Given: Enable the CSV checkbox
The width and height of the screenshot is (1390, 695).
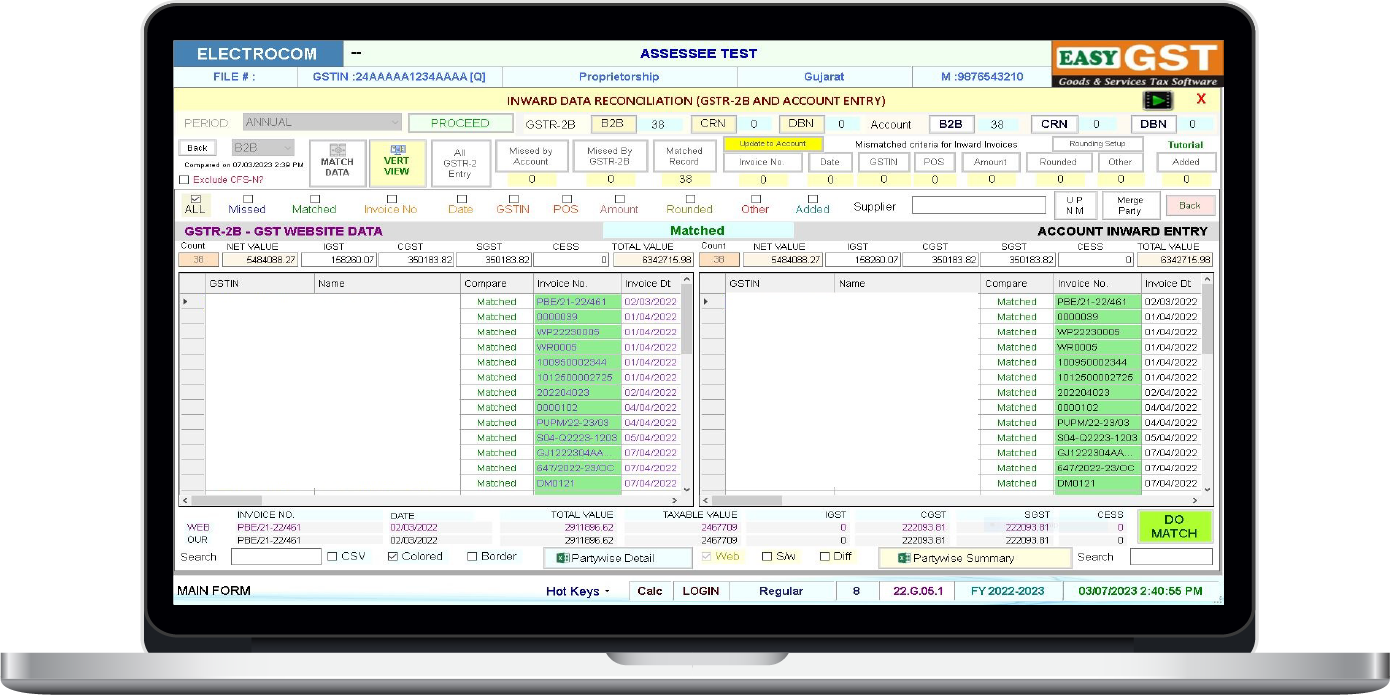Looking at the screenshot, I should 333,557.
